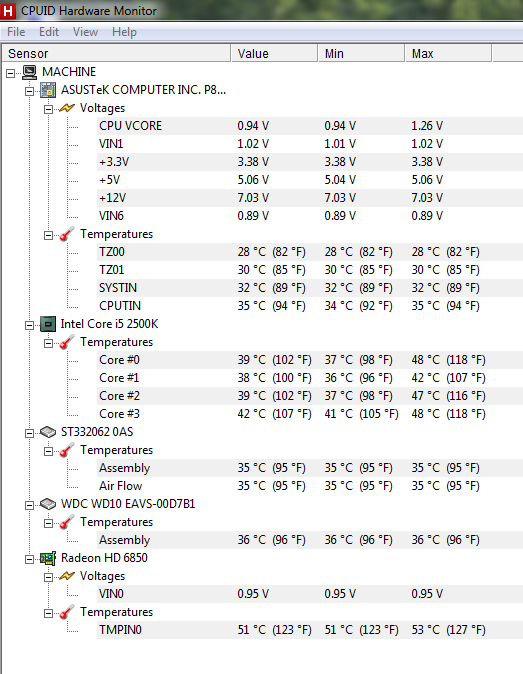Collapse the MACHINE root node

(x=10, y=74)
